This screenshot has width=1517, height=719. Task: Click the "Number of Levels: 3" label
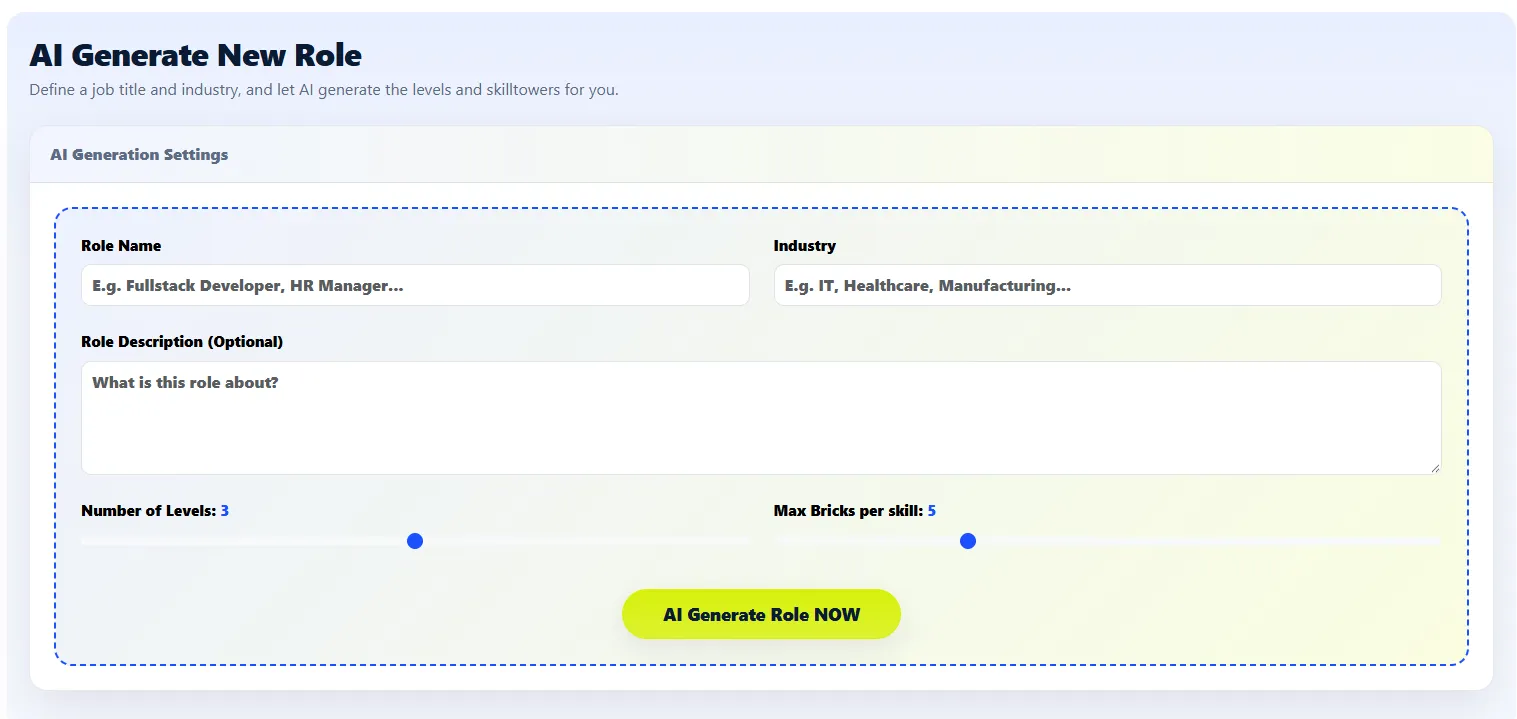155,511
